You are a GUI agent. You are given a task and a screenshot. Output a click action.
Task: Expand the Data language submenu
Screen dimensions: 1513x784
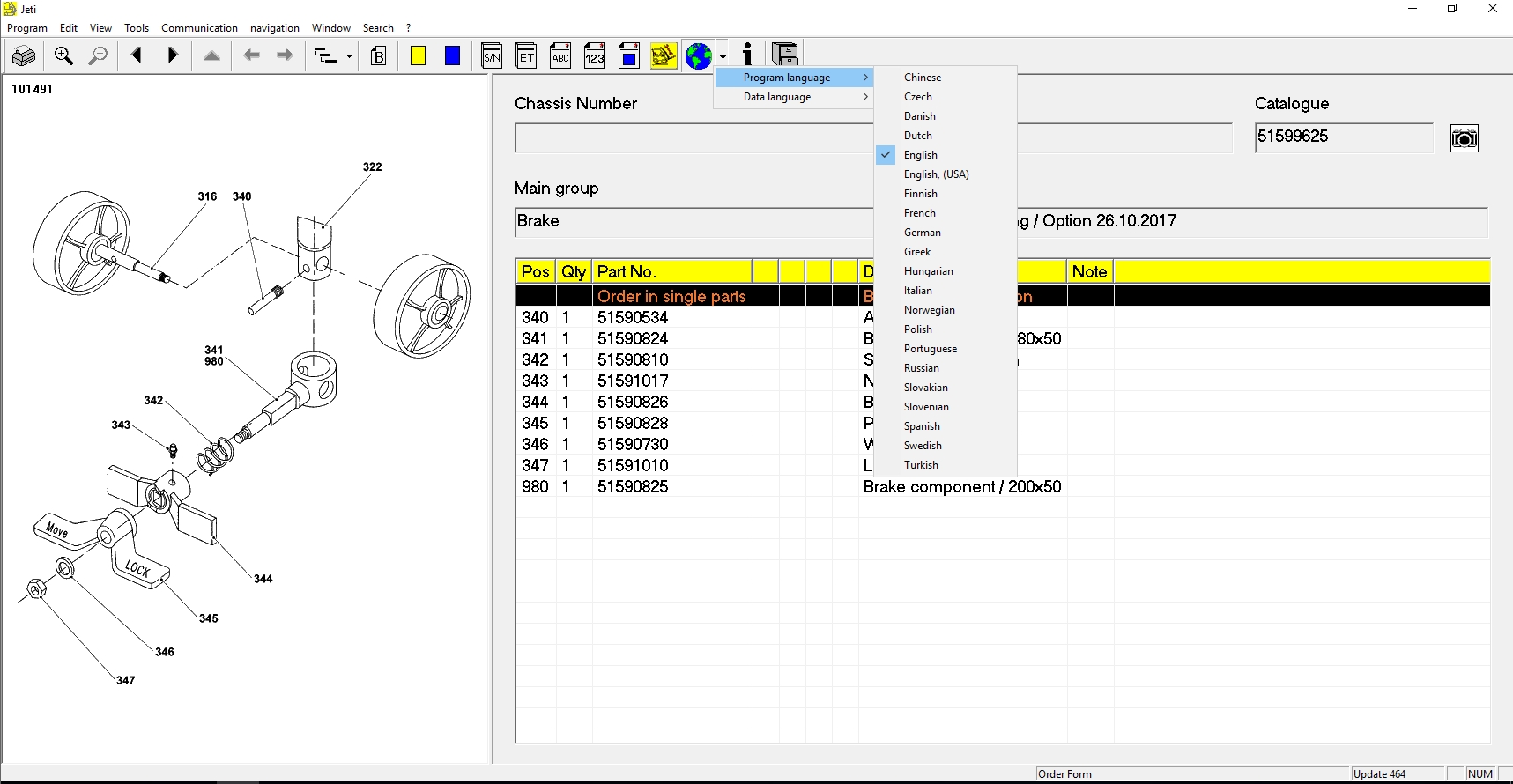[794, 97]
